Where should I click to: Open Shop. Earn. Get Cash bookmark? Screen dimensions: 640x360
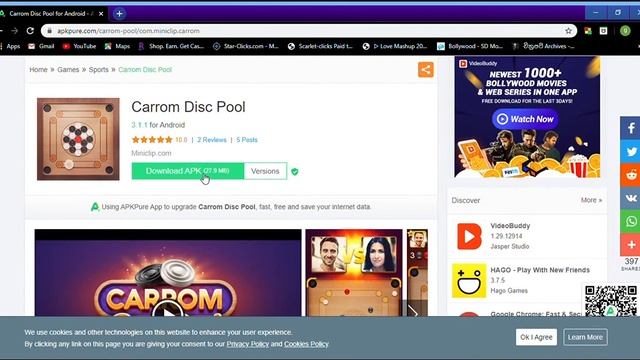click(171, 46)
